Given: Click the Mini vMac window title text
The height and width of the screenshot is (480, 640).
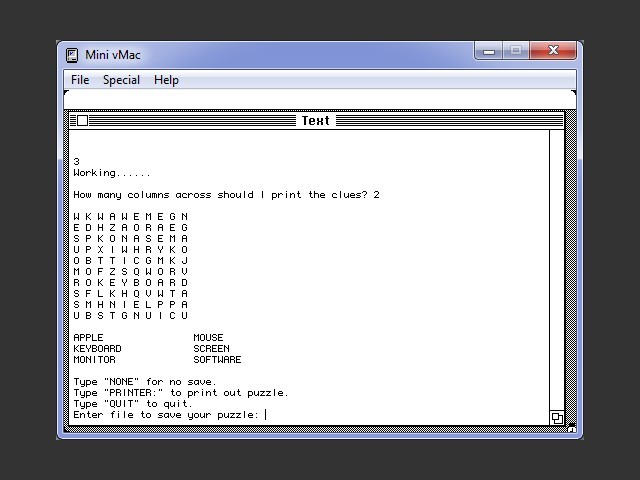Looking at the screenshot, I should tap(113, 55).
